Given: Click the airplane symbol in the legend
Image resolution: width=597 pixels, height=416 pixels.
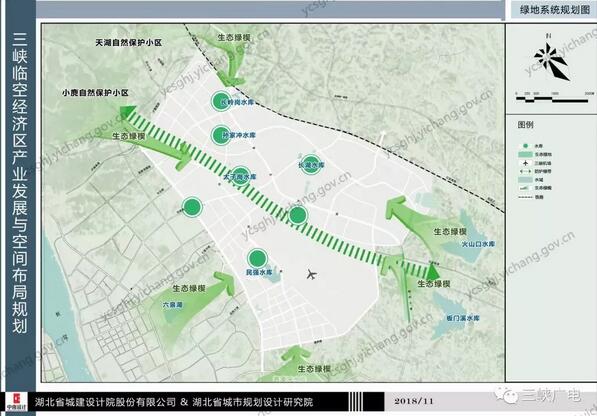Looking at the screenshot, I should pos(526,163).
